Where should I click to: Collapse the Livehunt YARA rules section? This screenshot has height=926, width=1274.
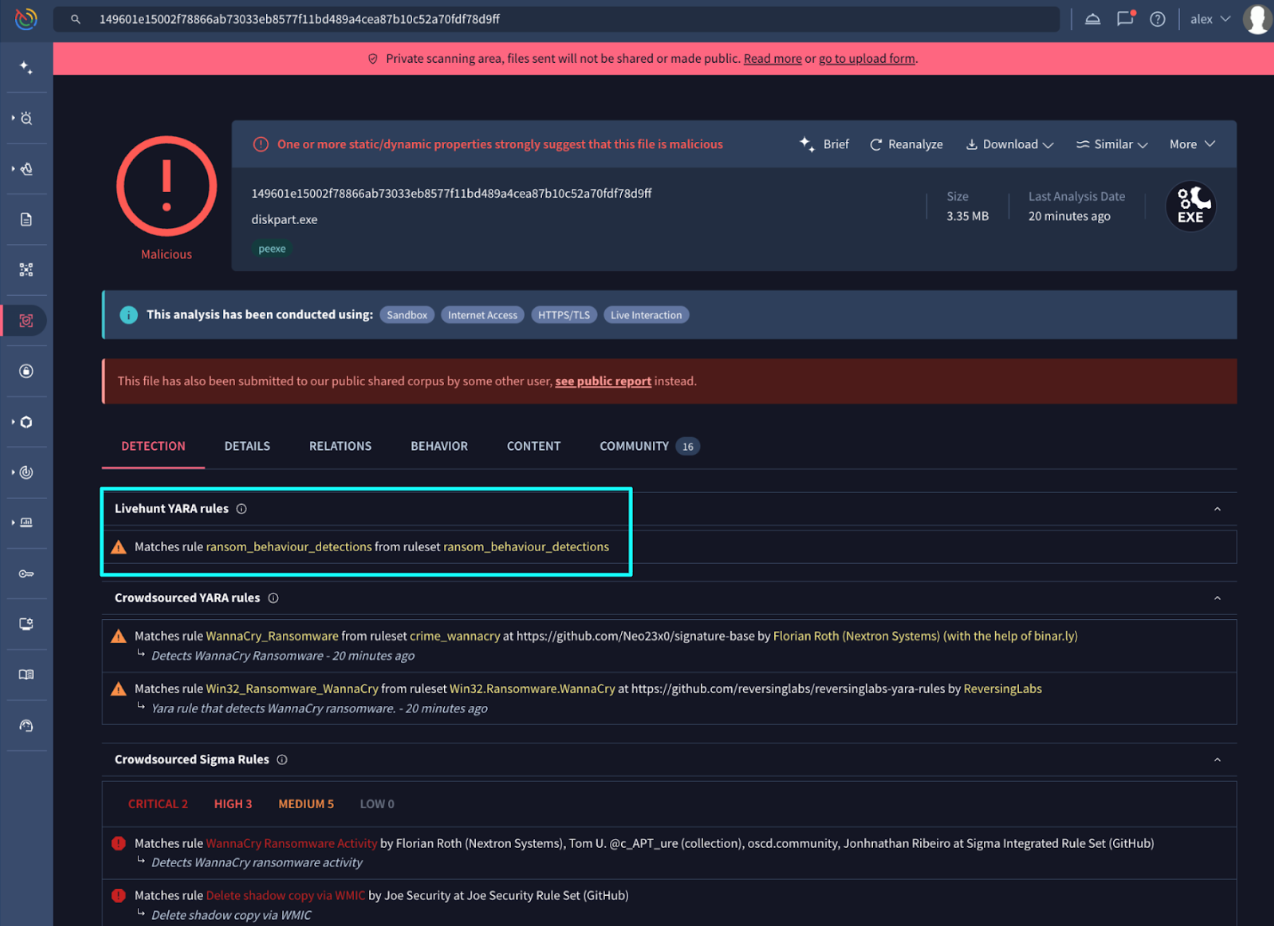pos(1217,509)
